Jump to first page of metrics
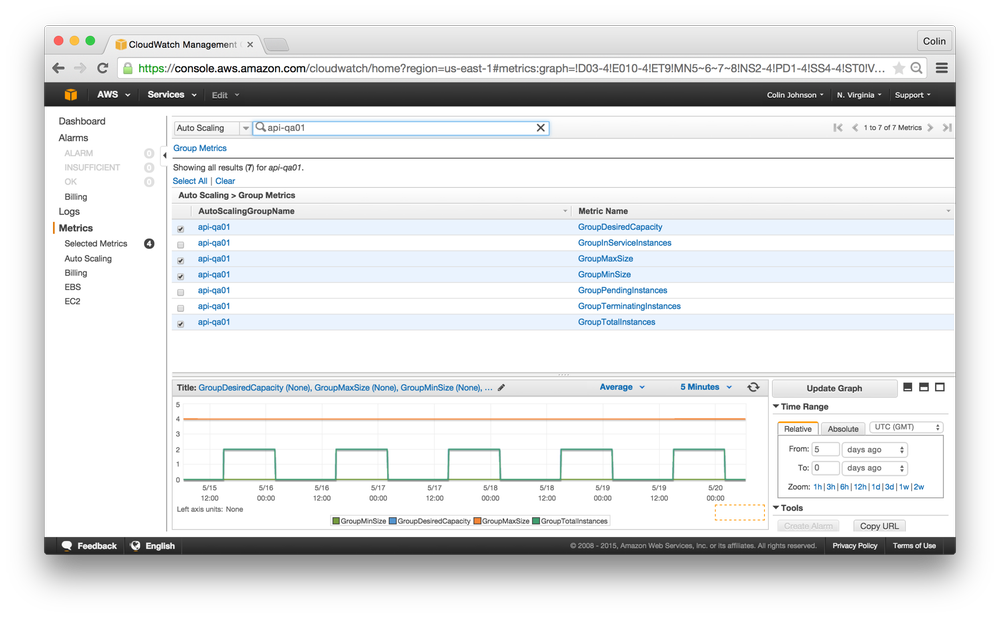The height and width of the screenshot is (618, 1000). pyautogui.click(x=838, y=128)
